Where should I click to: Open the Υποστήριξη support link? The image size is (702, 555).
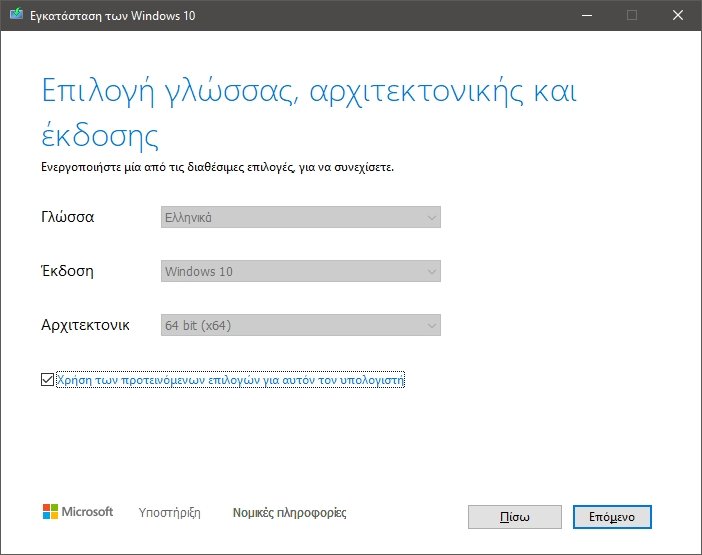point(169,513)
